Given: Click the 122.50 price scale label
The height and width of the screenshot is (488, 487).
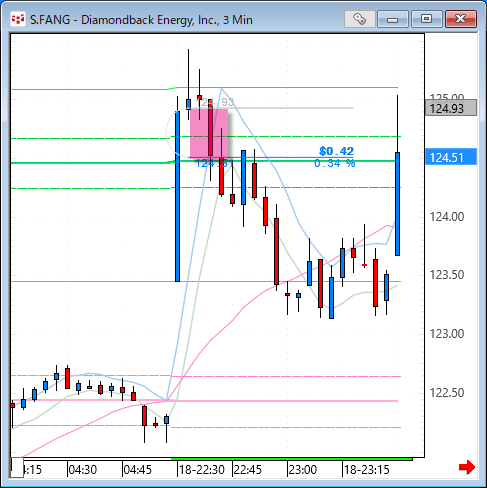Looking at the screenshot, I should (447, 393).
